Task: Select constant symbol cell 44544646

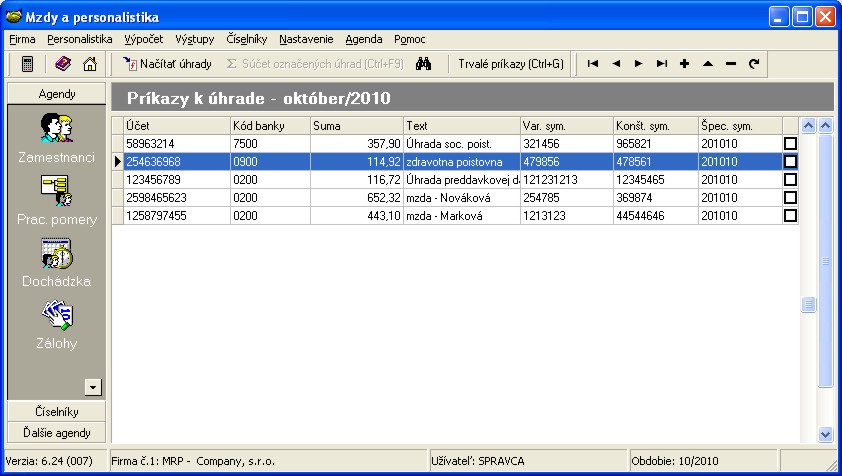Action: 656,215
